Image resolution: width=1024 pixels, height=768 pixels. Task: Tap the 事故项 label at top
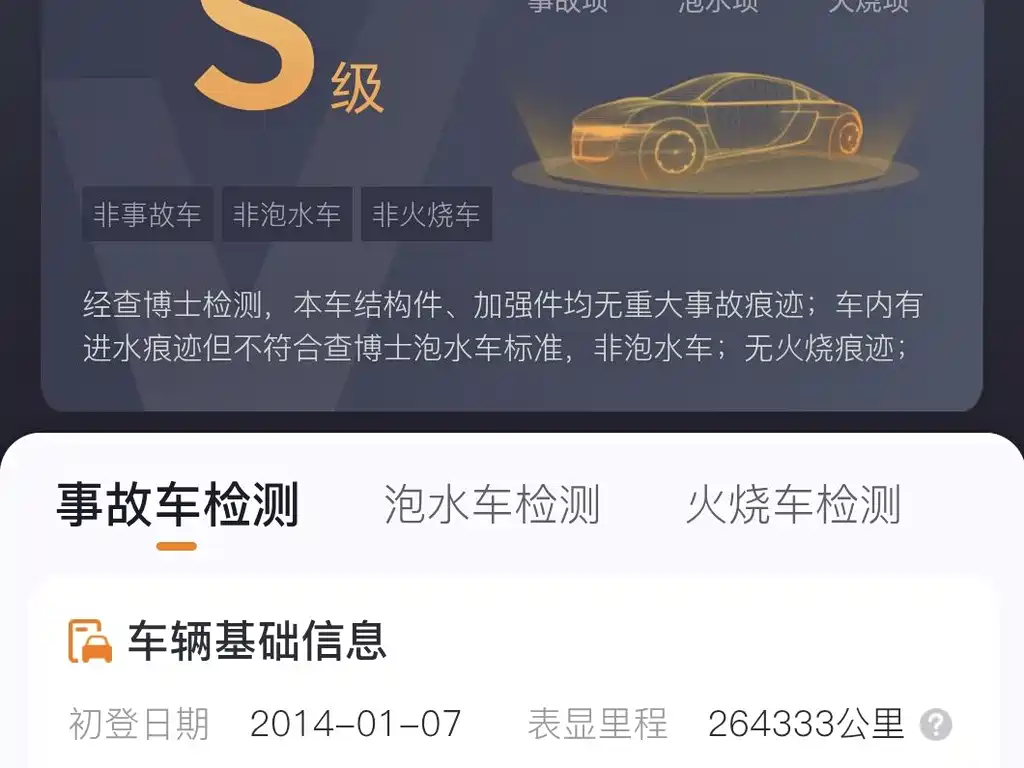568,6
